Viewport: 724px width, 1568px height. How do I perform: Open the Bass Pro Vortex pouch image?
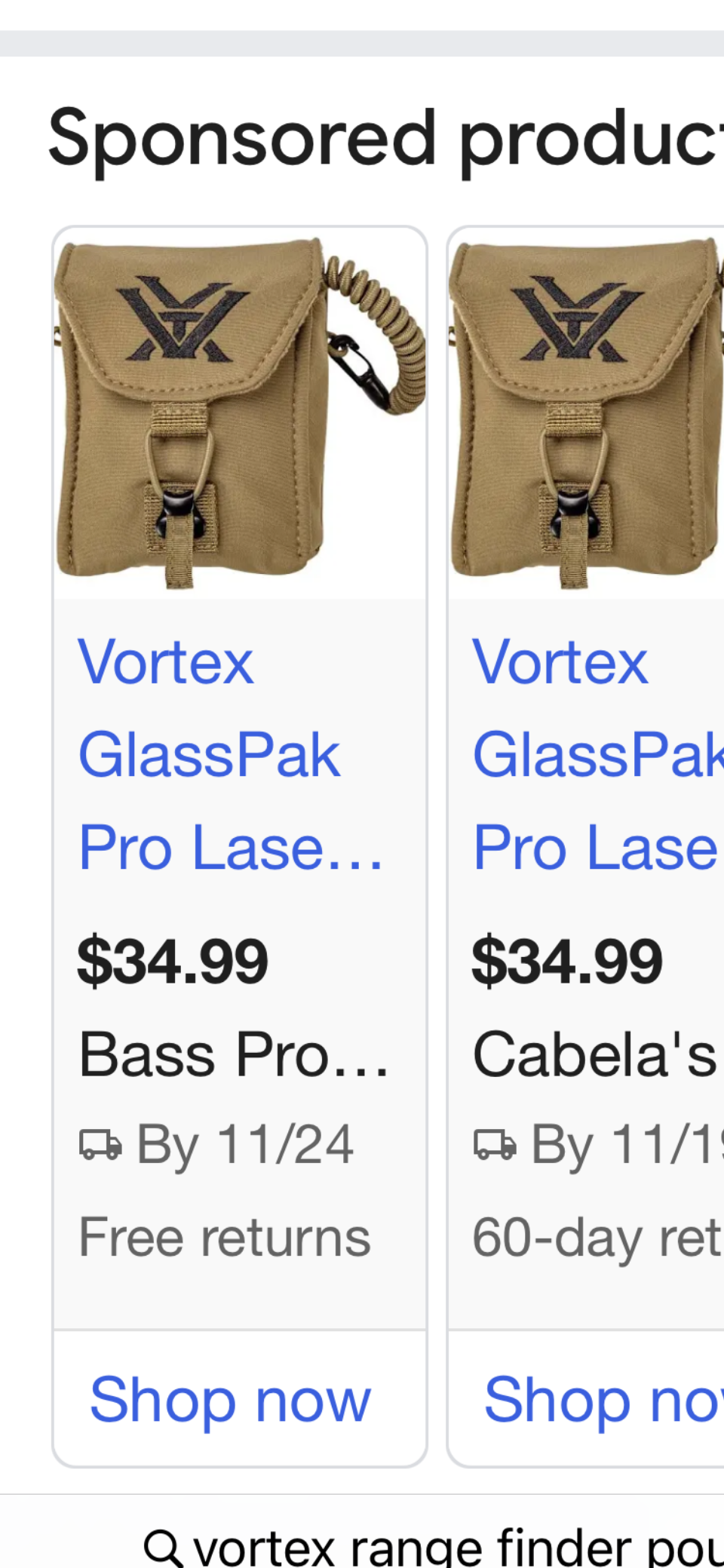coord(240,413)
